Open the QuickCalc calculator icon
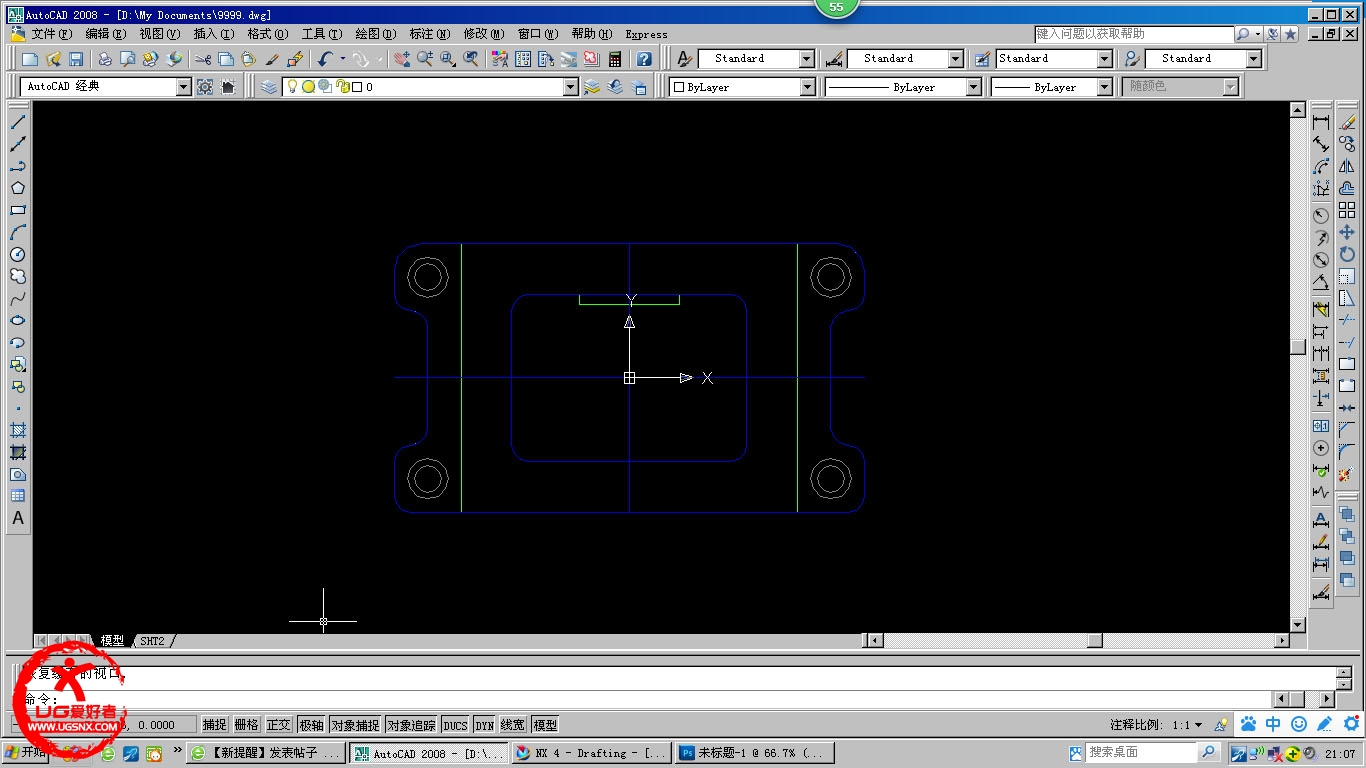Screen dimensions: 1366x768 click(x=614, y=59)
